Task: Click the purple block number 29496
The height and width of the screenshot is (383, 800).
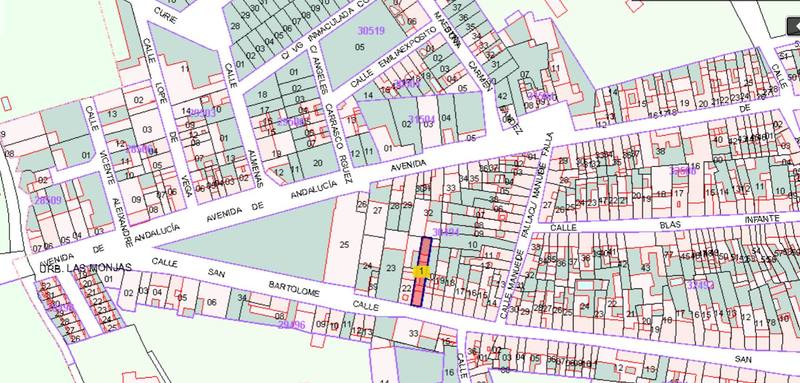Action: click(x=291, y=324)
